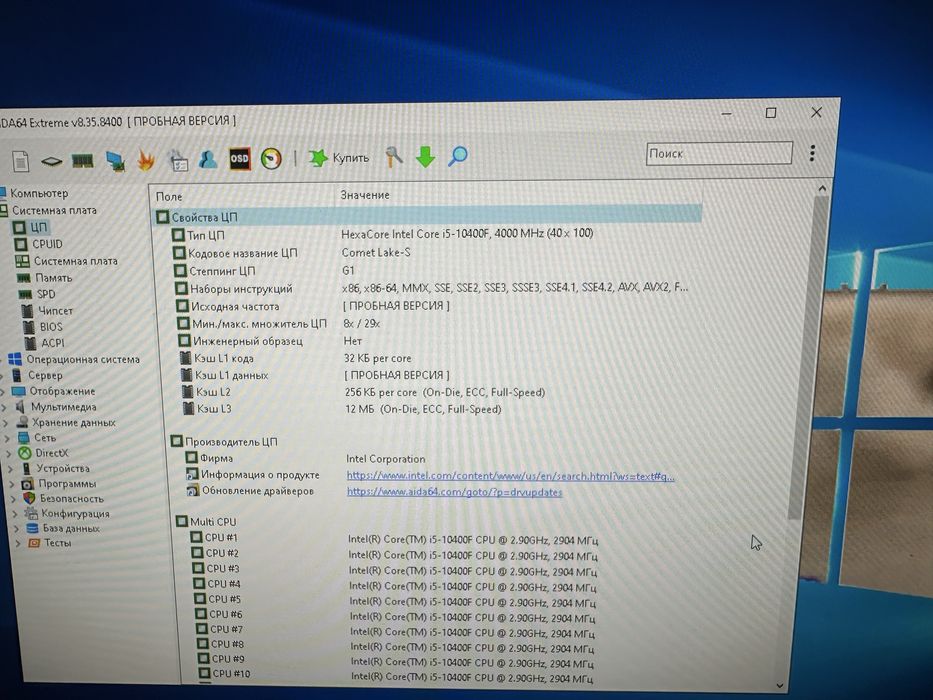Screen dimensions: 933x700
Task: Expand the Мультимедиа tree node
Action: coord(5,408)
